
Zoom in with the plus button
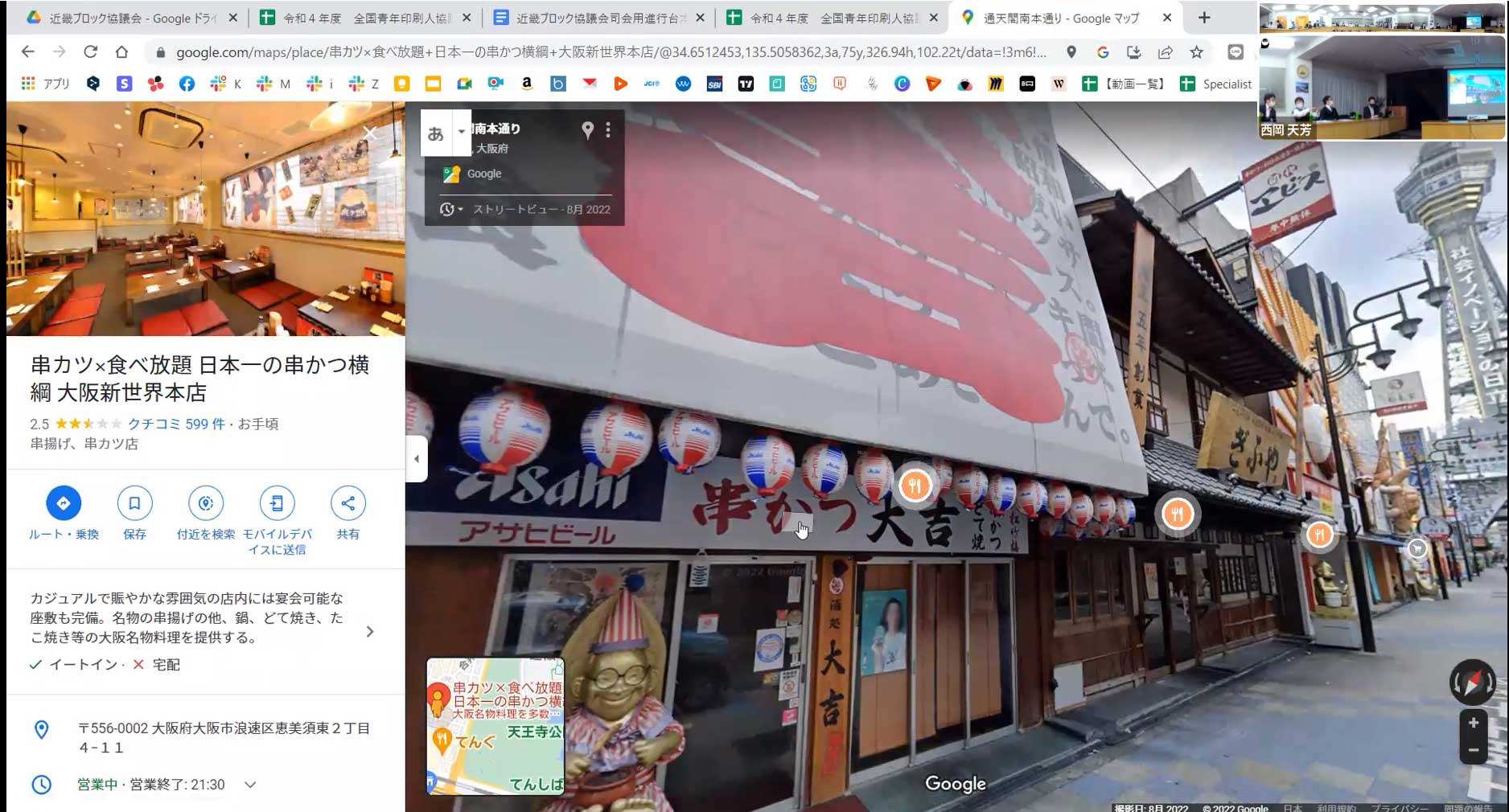pyautogui.click(x=1473, y=723)
